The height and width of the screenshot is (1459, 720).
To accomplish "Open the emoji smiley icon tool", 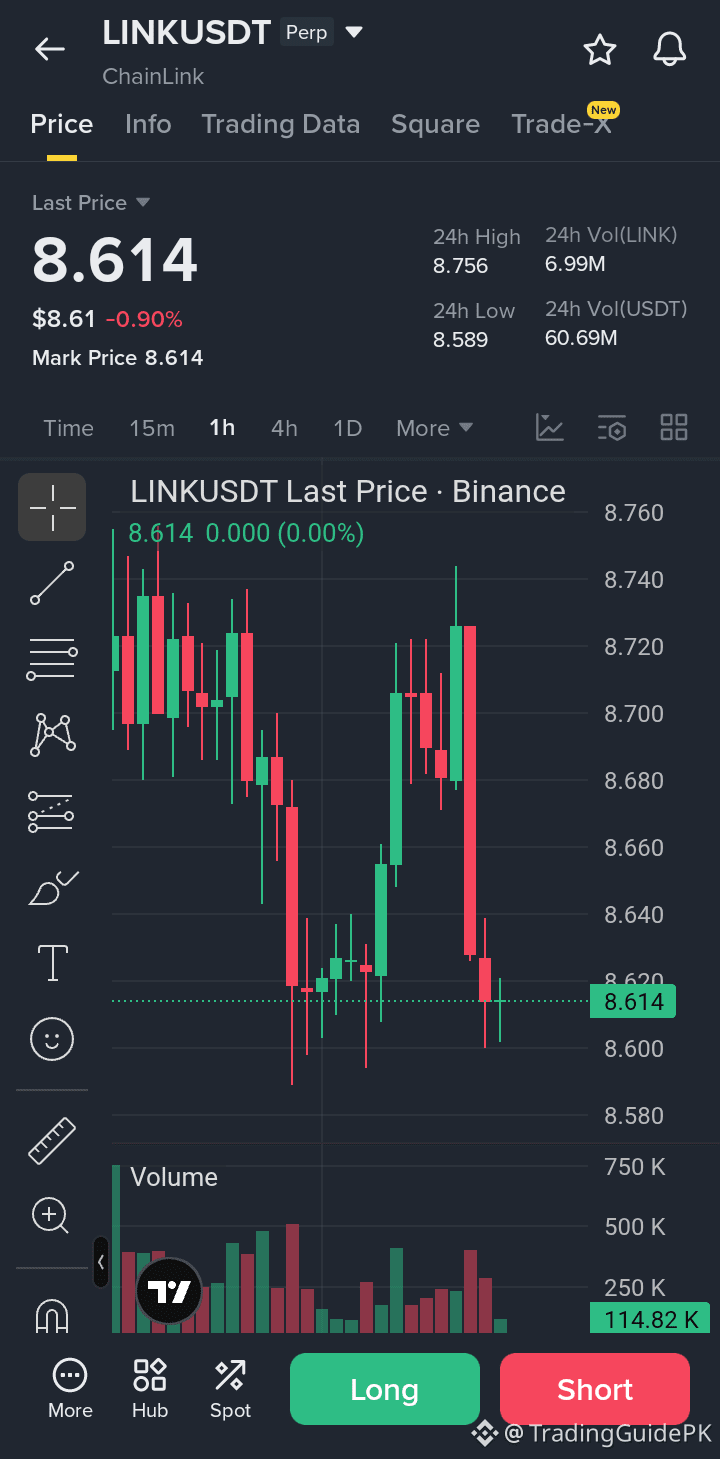I will (x=52, y=1038).
